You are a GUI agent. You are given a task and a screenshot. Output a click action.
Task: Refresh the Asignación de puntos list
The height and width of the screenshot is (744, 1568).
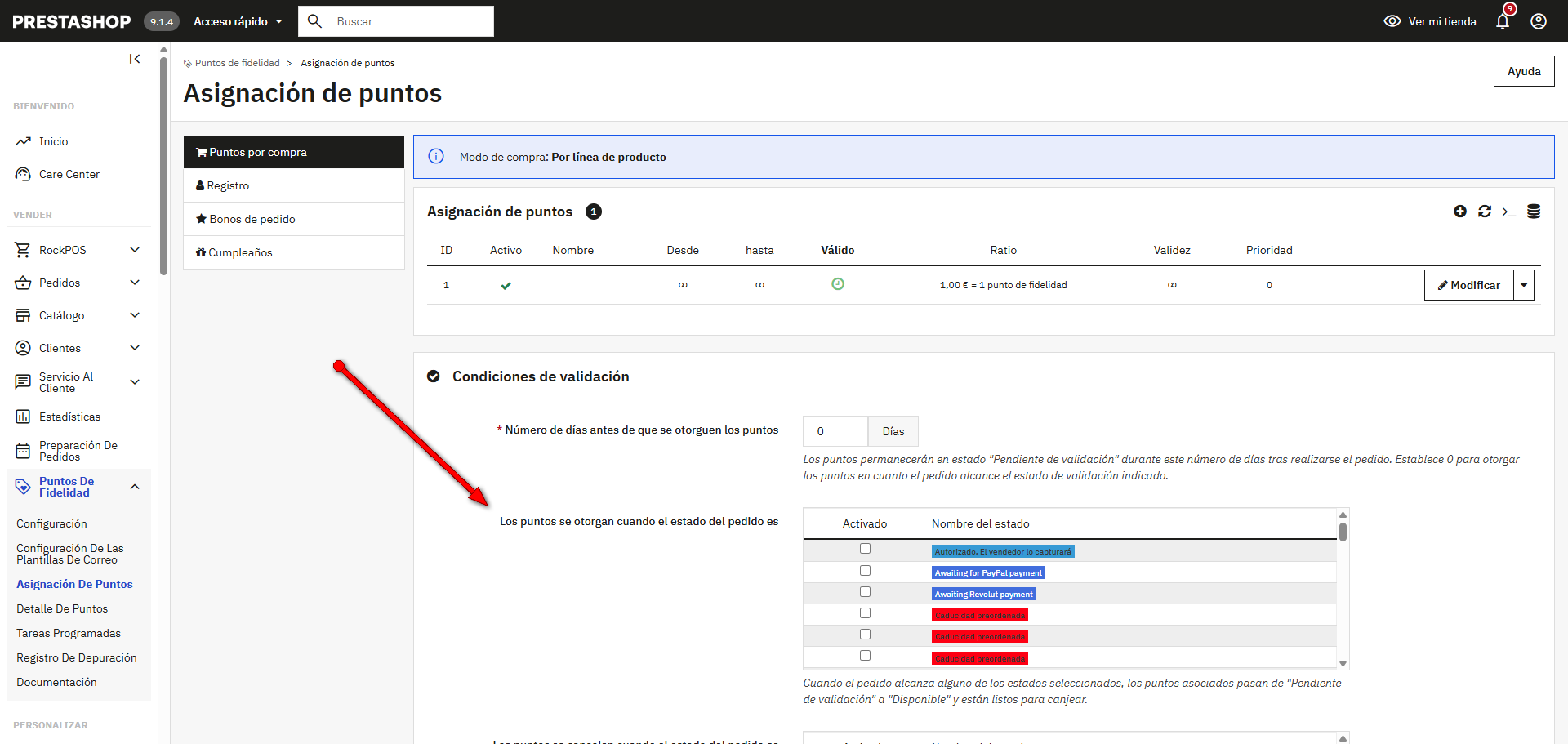pyautogui.click(x=1485, y=212)
